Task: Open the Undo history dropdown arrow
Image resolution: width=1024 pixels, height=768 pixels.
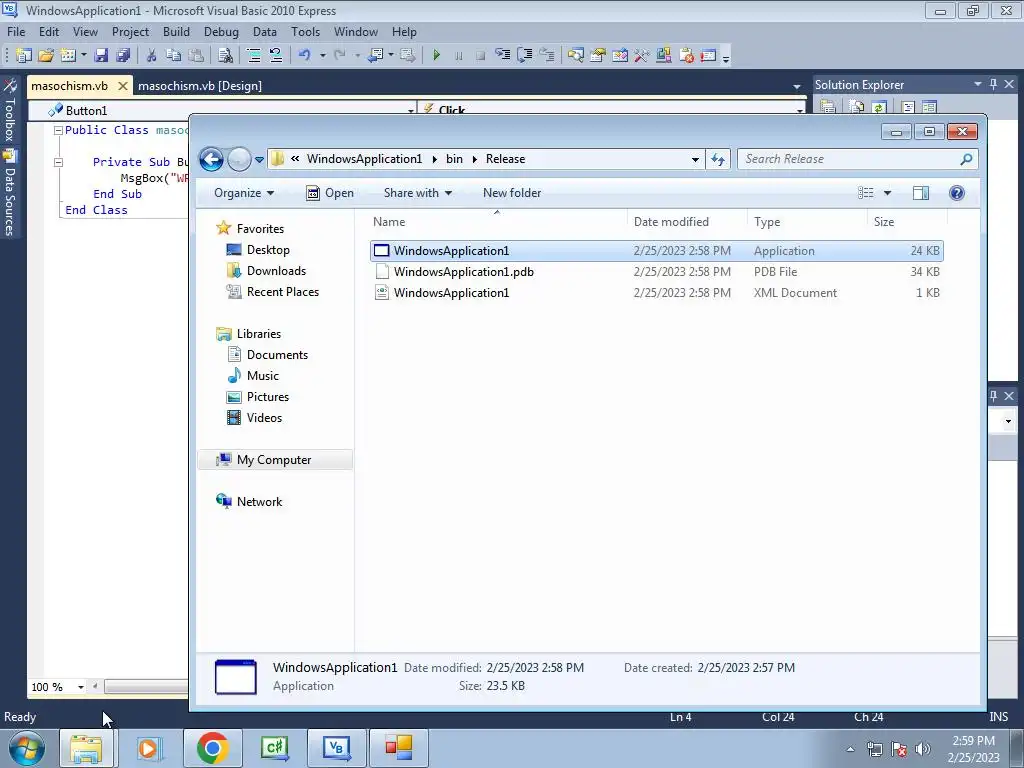Action: (x=323, y=56)
